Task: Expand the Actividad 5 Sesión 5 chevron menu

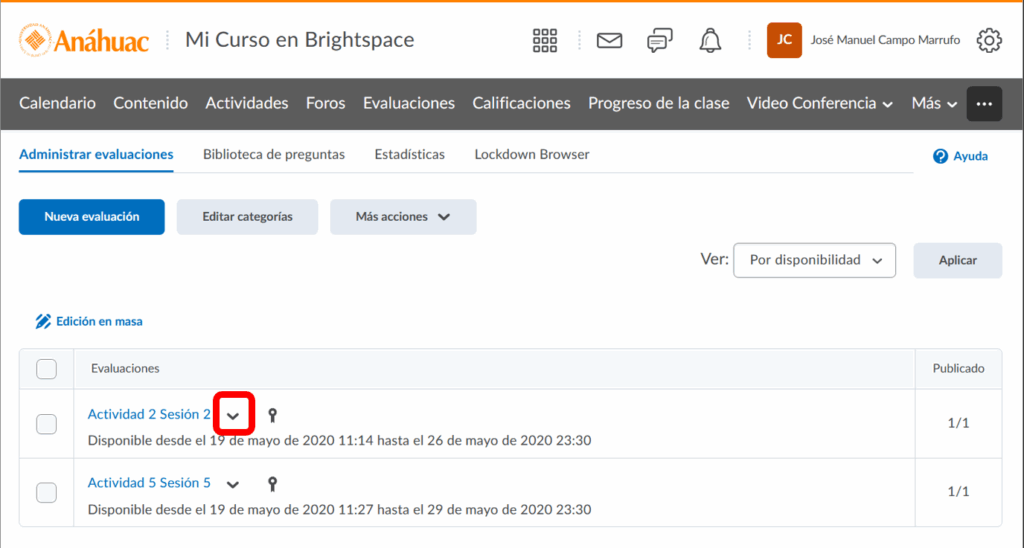Action: 233,484
